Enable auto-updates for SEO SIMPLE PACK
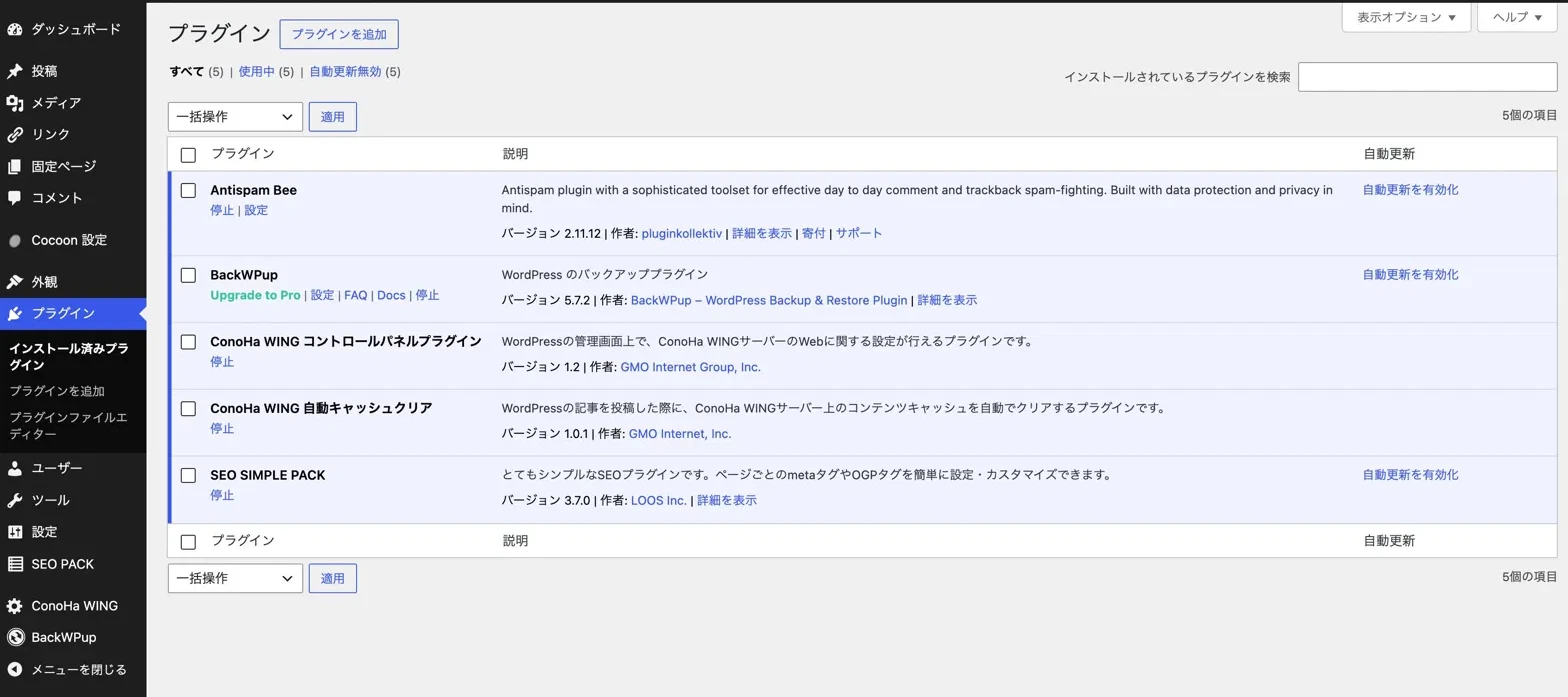 (1410, 475)
